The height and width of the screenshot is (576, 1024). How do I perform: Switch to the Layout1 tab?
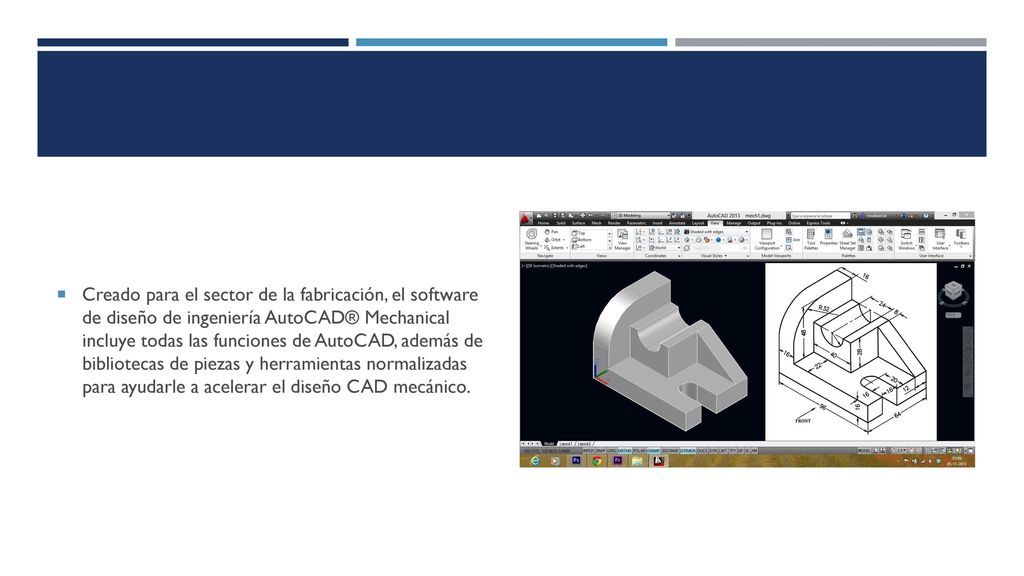(566, 443)
